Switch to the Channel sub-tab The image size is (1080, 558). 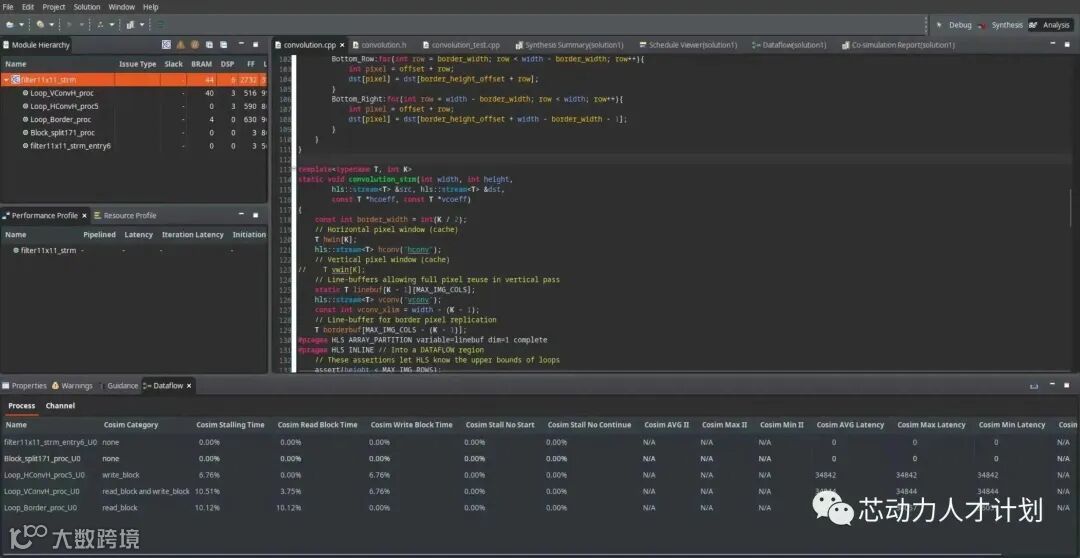60,406
